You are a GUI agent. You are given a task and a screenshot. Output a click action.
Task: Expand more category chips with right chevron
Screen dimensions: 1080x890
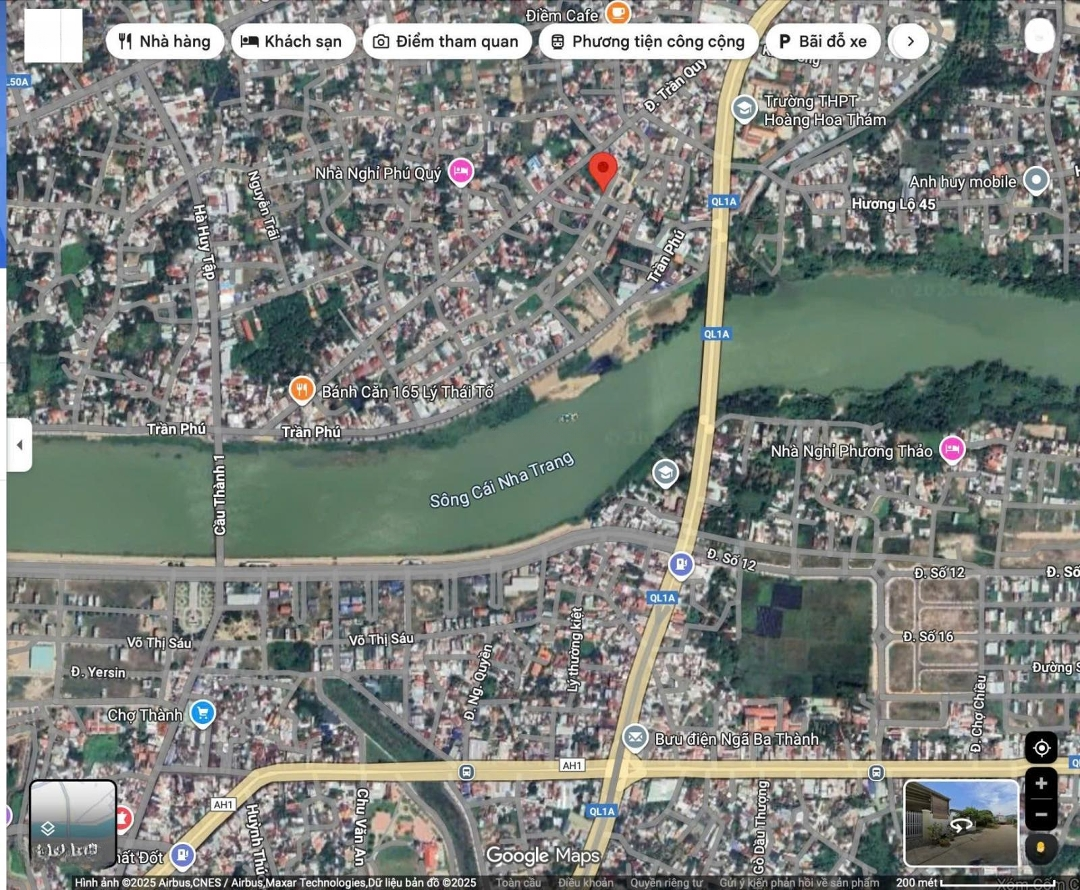click(x=909, y=42)
